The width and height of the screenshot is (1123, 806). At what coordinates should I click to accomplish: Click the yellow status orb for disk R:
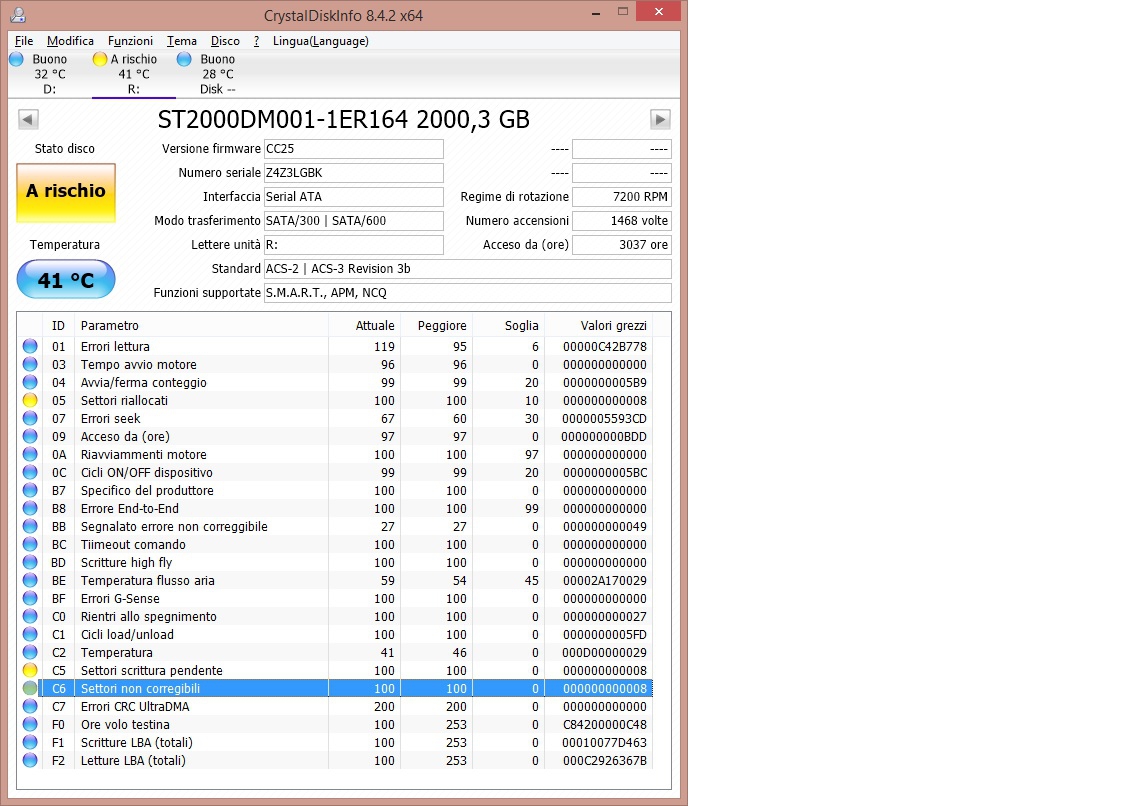[100, 59]
